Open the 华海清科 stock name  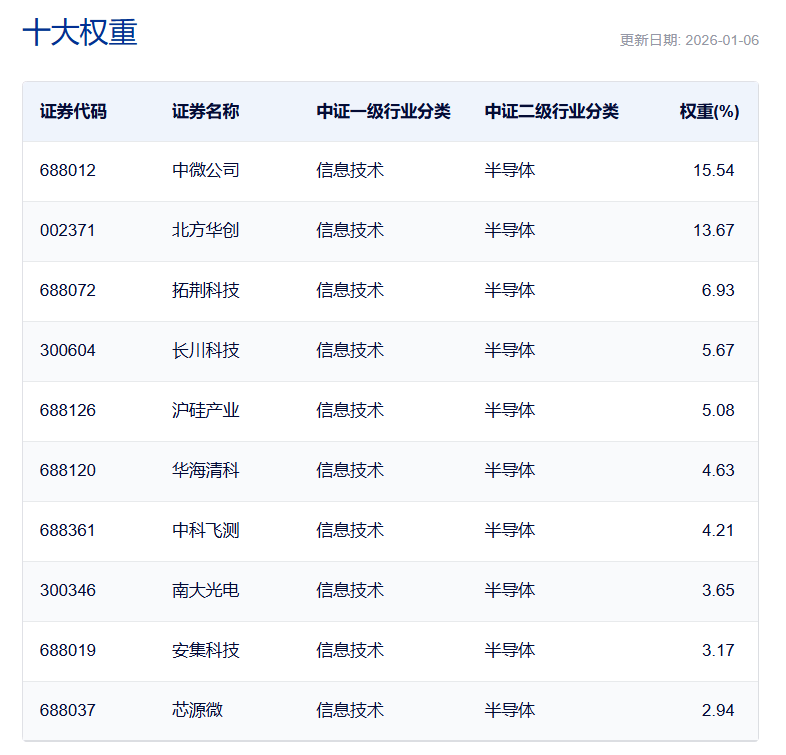(205, 470)
